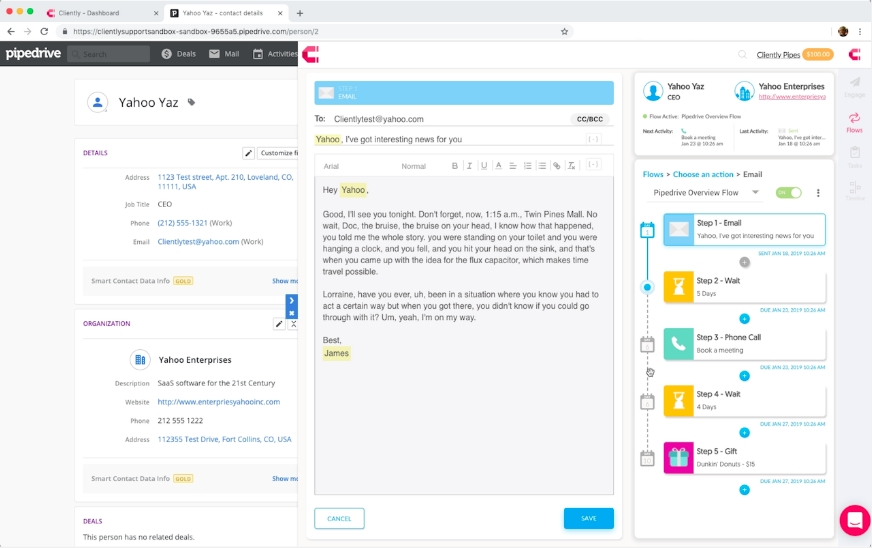Open the Flows sidebar icon

tap(854, 122)
